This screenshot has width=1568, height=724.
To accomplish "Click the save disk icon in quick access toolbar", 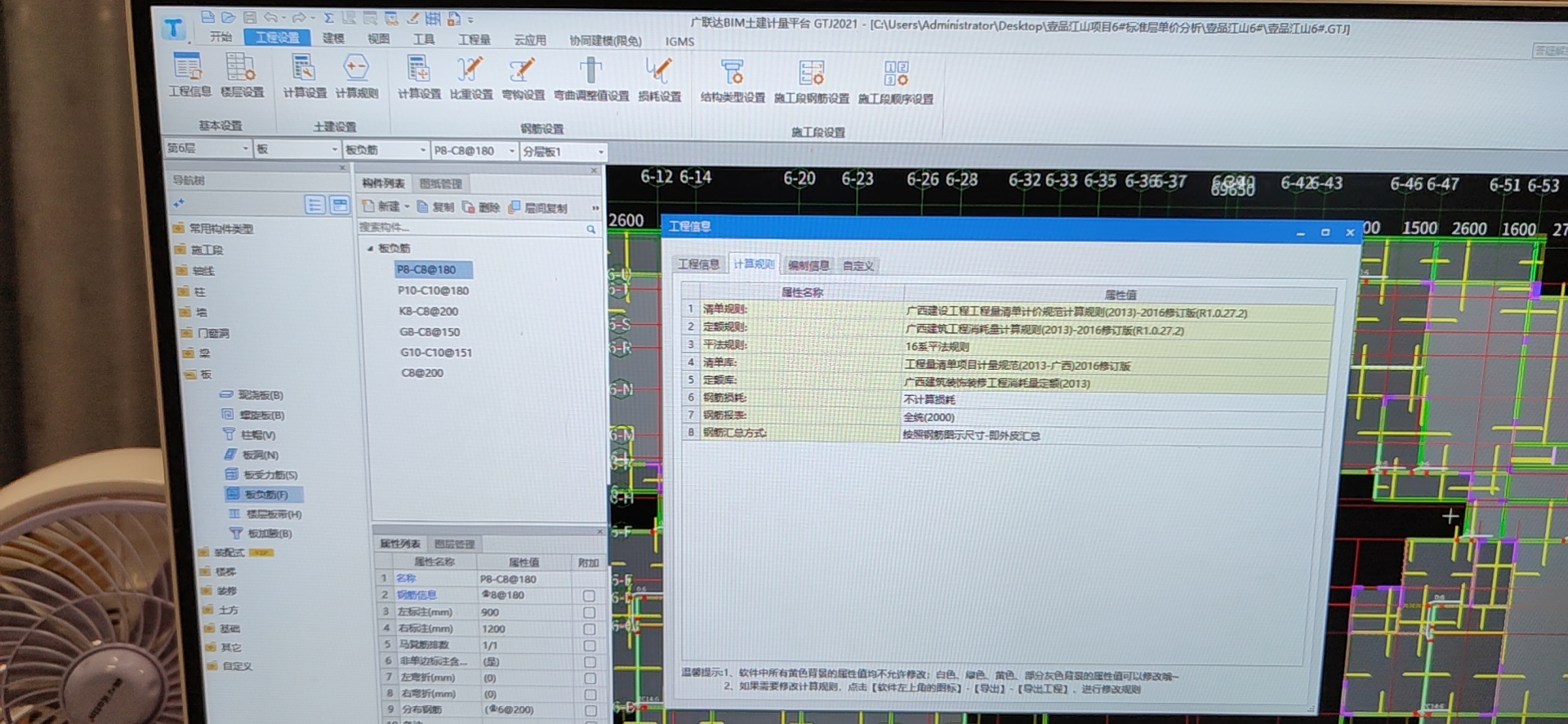I will 249,17.
